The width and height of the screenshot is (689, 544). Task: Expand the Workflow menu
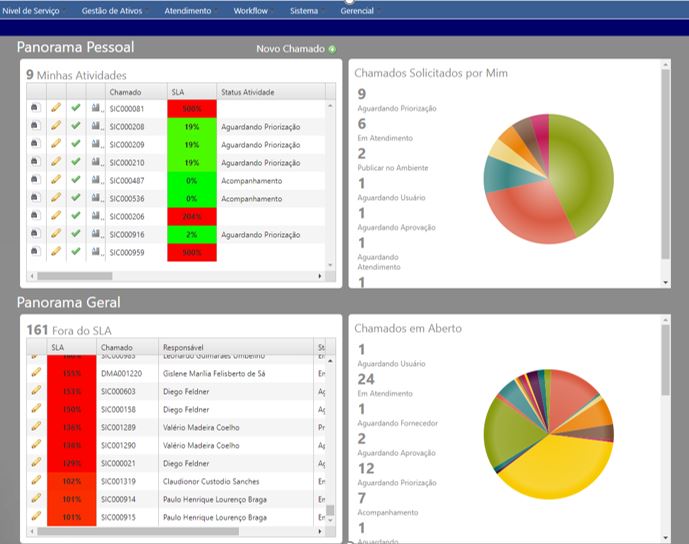click(x=254, y=11)
